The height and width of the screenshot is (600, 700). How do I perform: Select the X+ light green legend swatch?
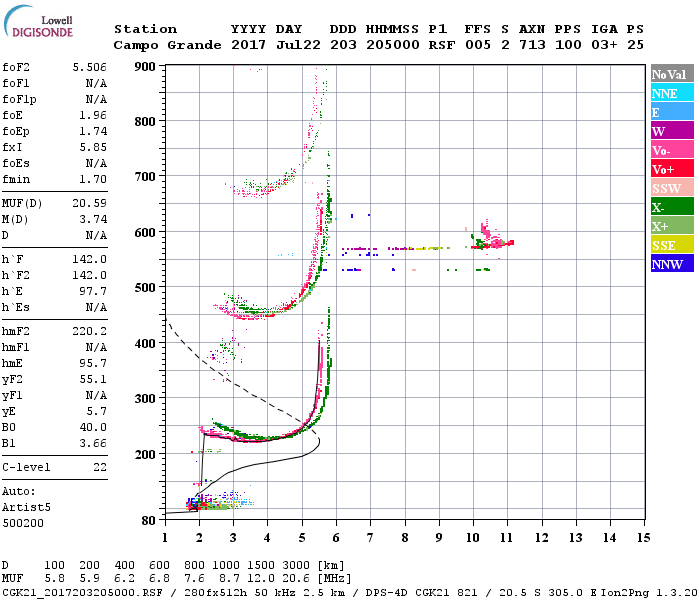click(672, 226)
